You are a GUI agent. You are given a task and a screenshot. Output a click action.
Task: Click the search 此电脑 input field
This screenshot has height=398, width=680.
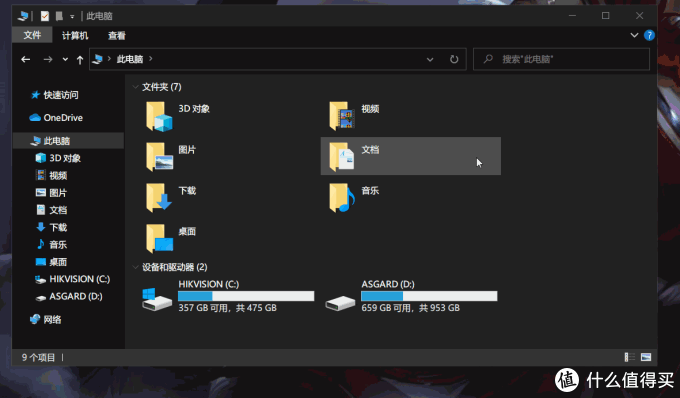coord(562,59)
